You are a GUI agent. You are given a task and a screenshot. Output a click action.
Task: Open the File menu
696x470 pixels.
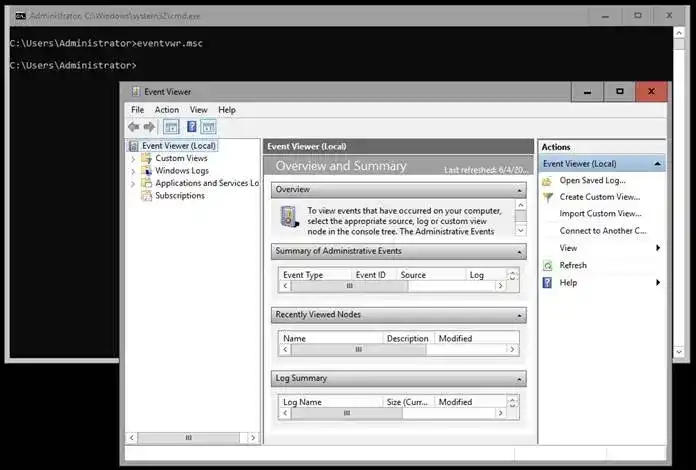(x=138, y=110)
